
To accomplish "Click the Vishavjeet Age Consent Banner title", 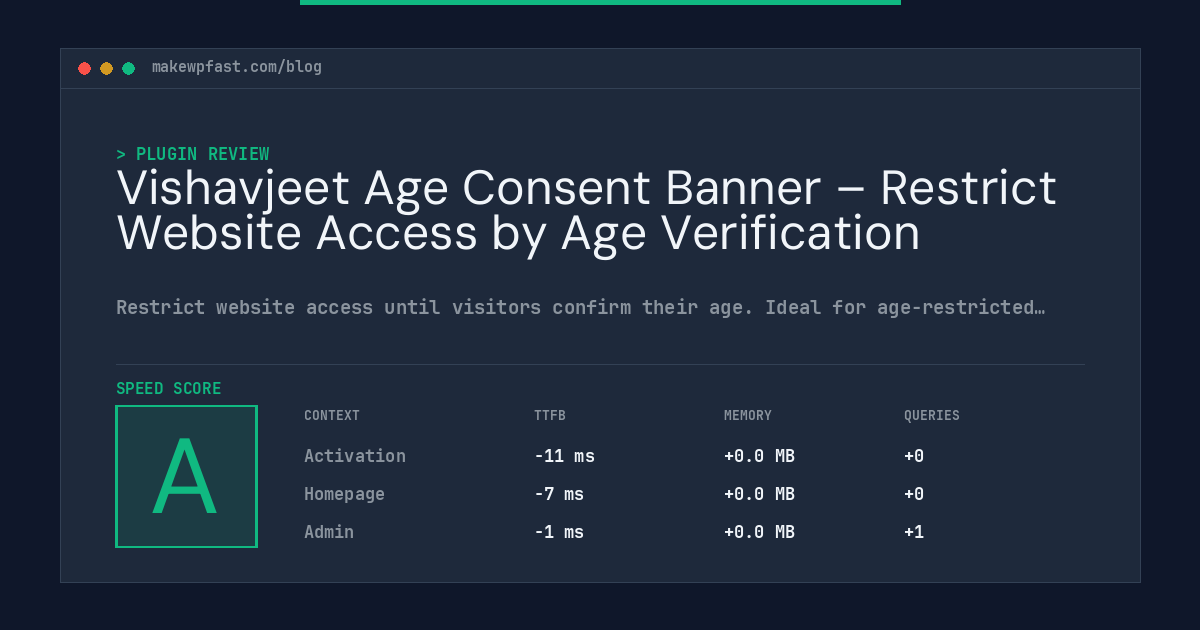I will [x=586, y=210].
